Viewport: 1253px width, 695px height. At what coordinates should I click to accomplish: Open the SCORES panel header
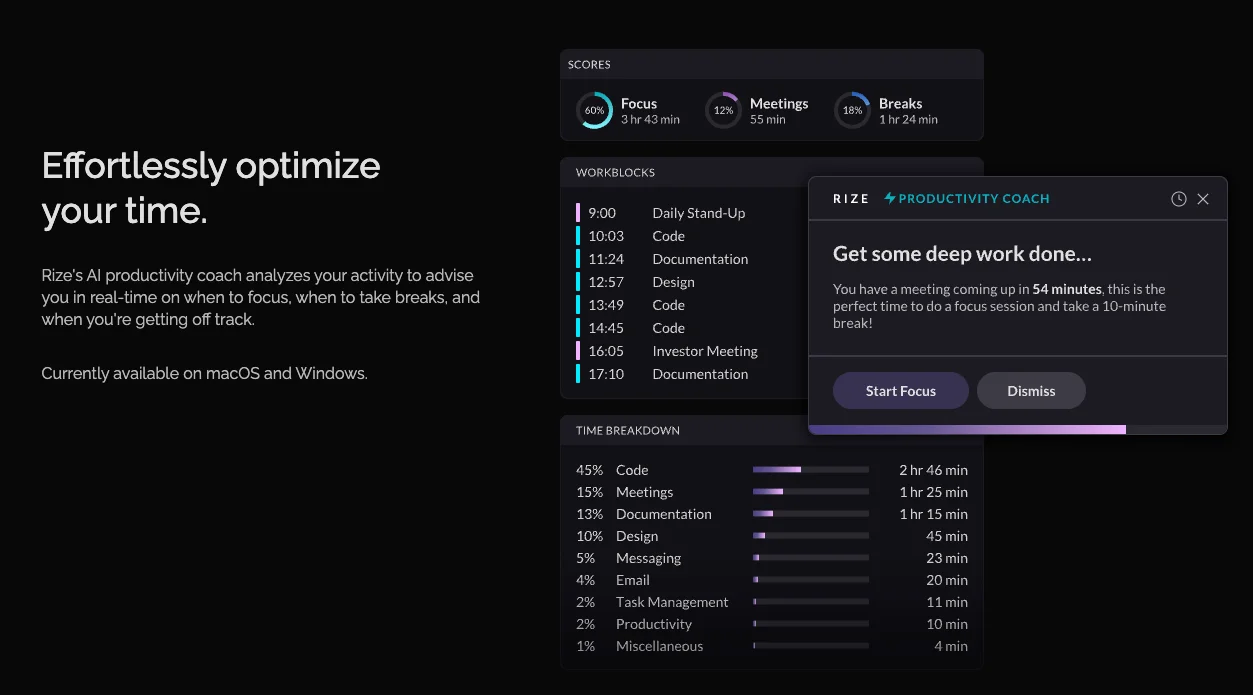(x=589, y=63)
